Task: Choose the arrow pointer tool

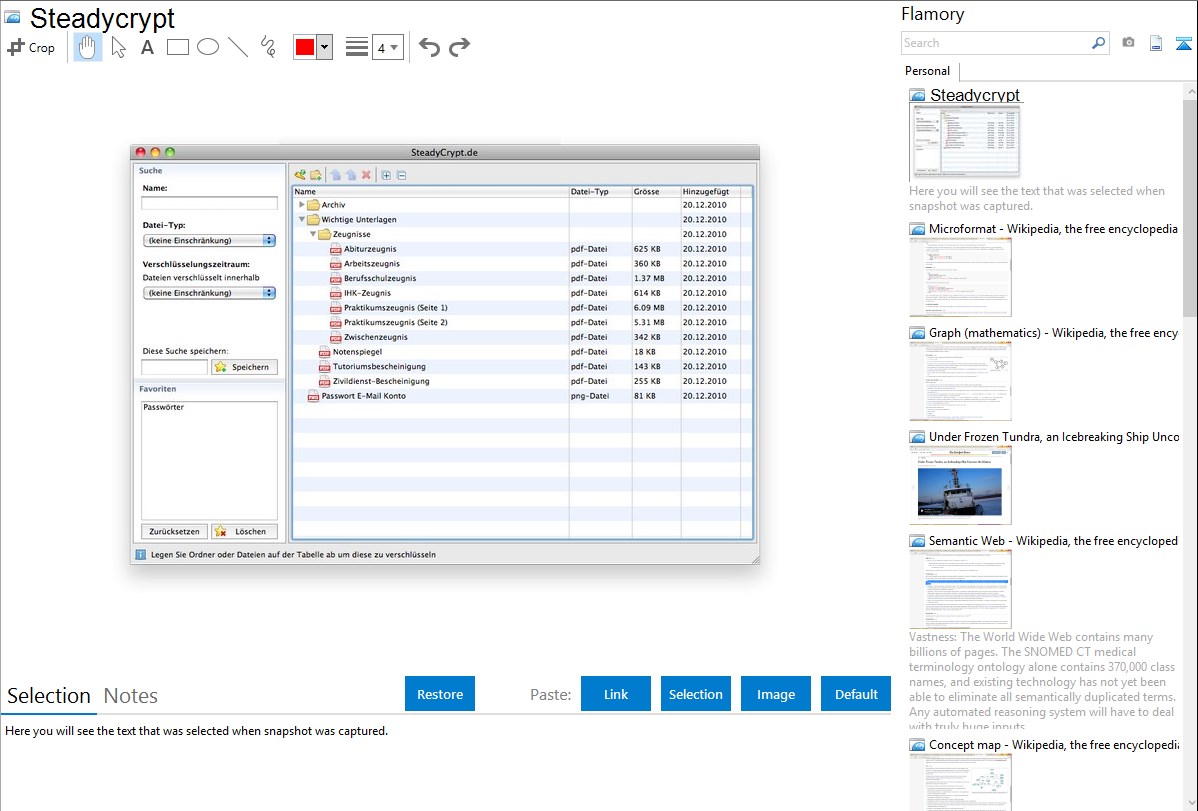Action: 118,47
